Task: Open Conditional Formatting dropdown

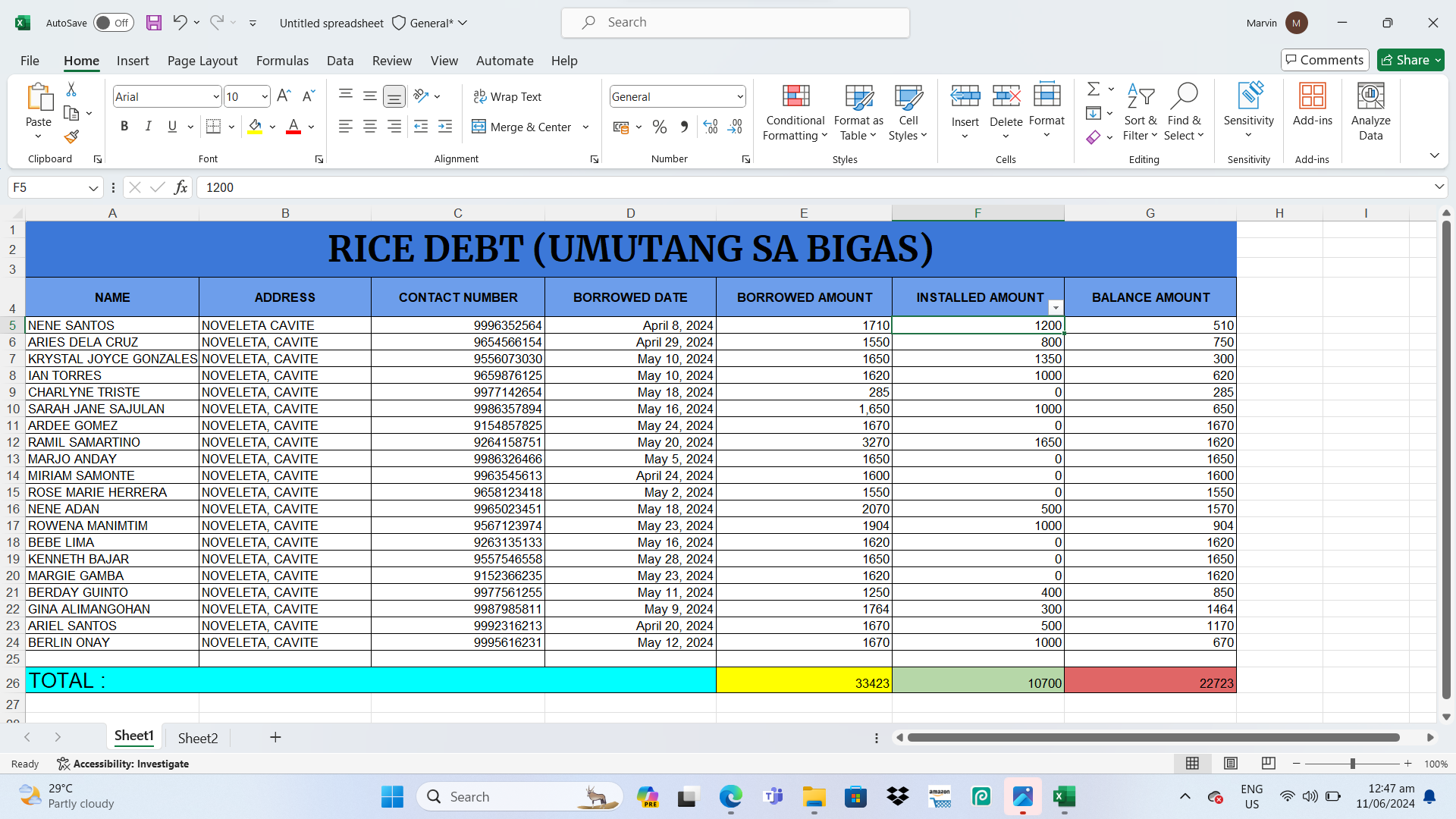Action: click(795, 111)
